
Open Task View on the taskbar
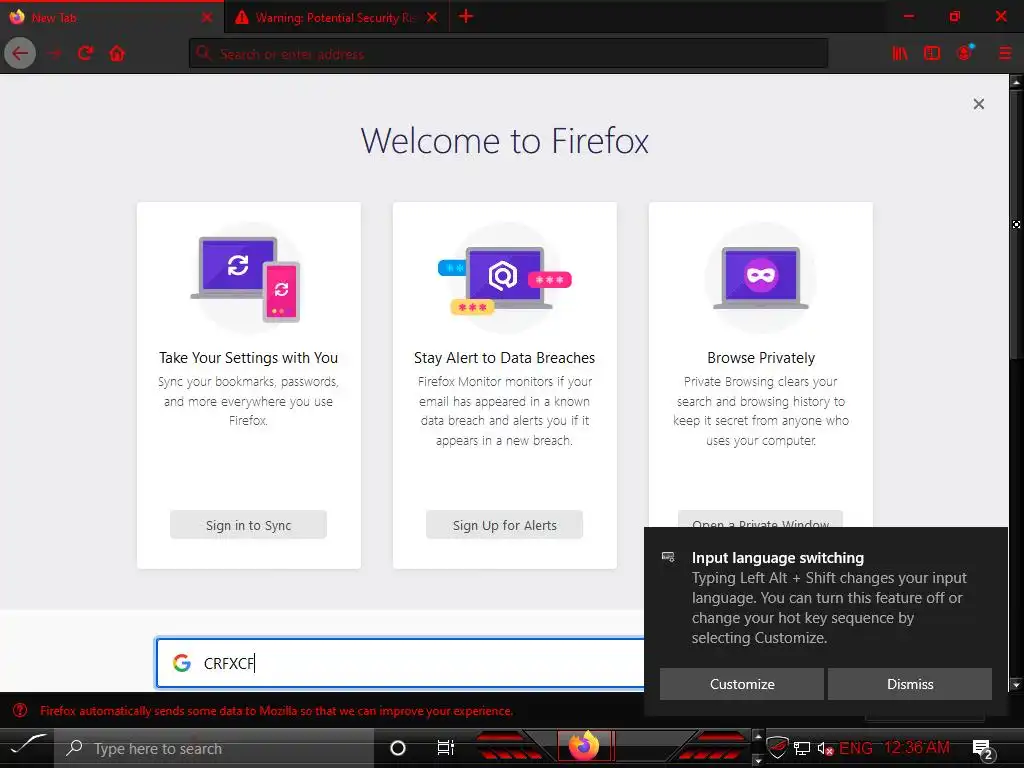[x=445, y=748]
